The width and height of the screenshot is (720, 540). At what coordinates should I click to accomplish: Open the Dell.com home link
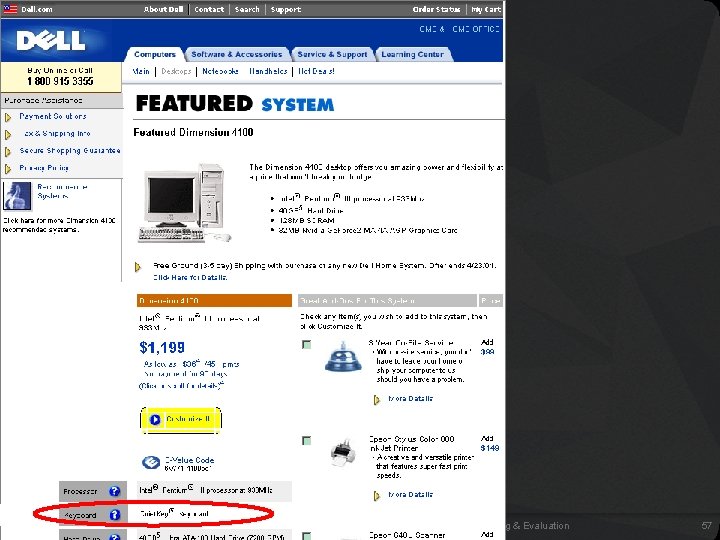[37, 9]
